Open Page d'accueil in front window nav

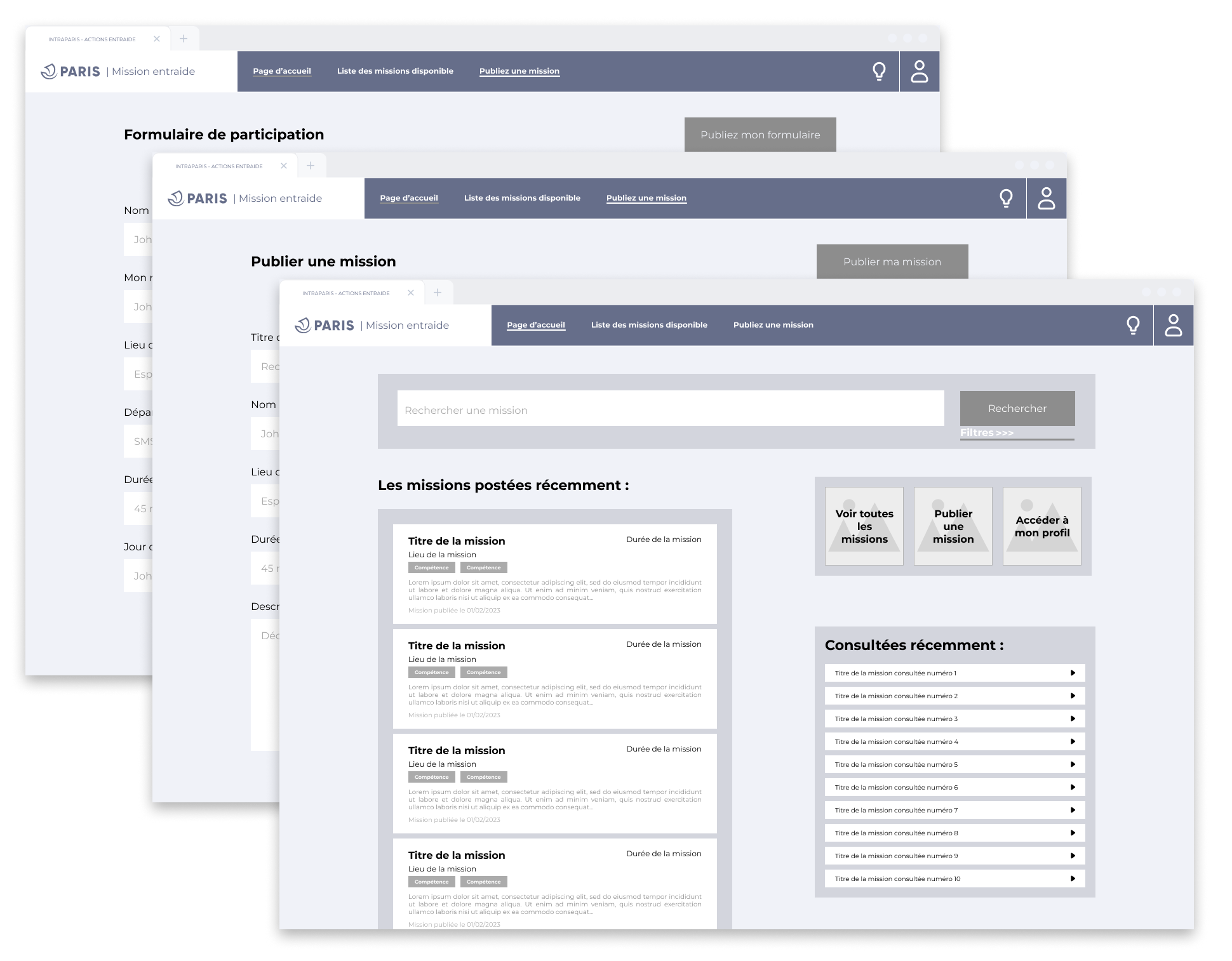coord(535,325)
